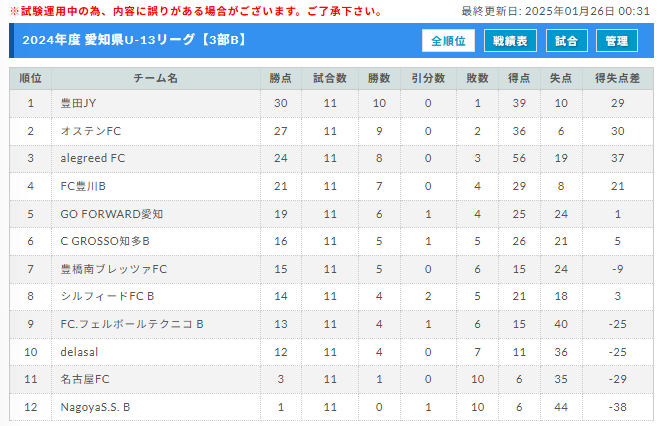Viewport: 662px width, 426px height.
Task: Click GO FORWARD愛知 in the table
Action: pos(111,214)
